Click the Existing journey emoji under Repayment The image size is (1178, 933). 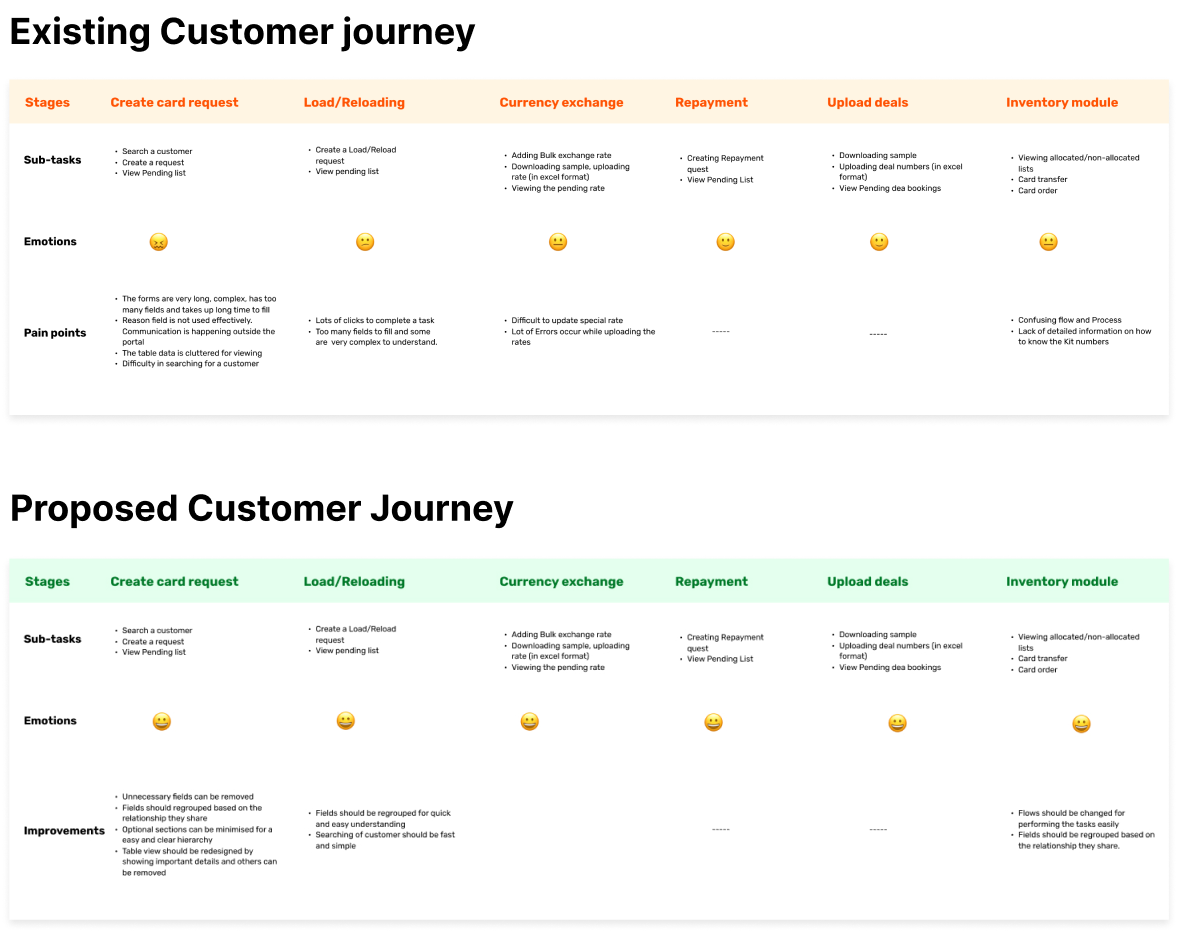[x=726, y=242]
